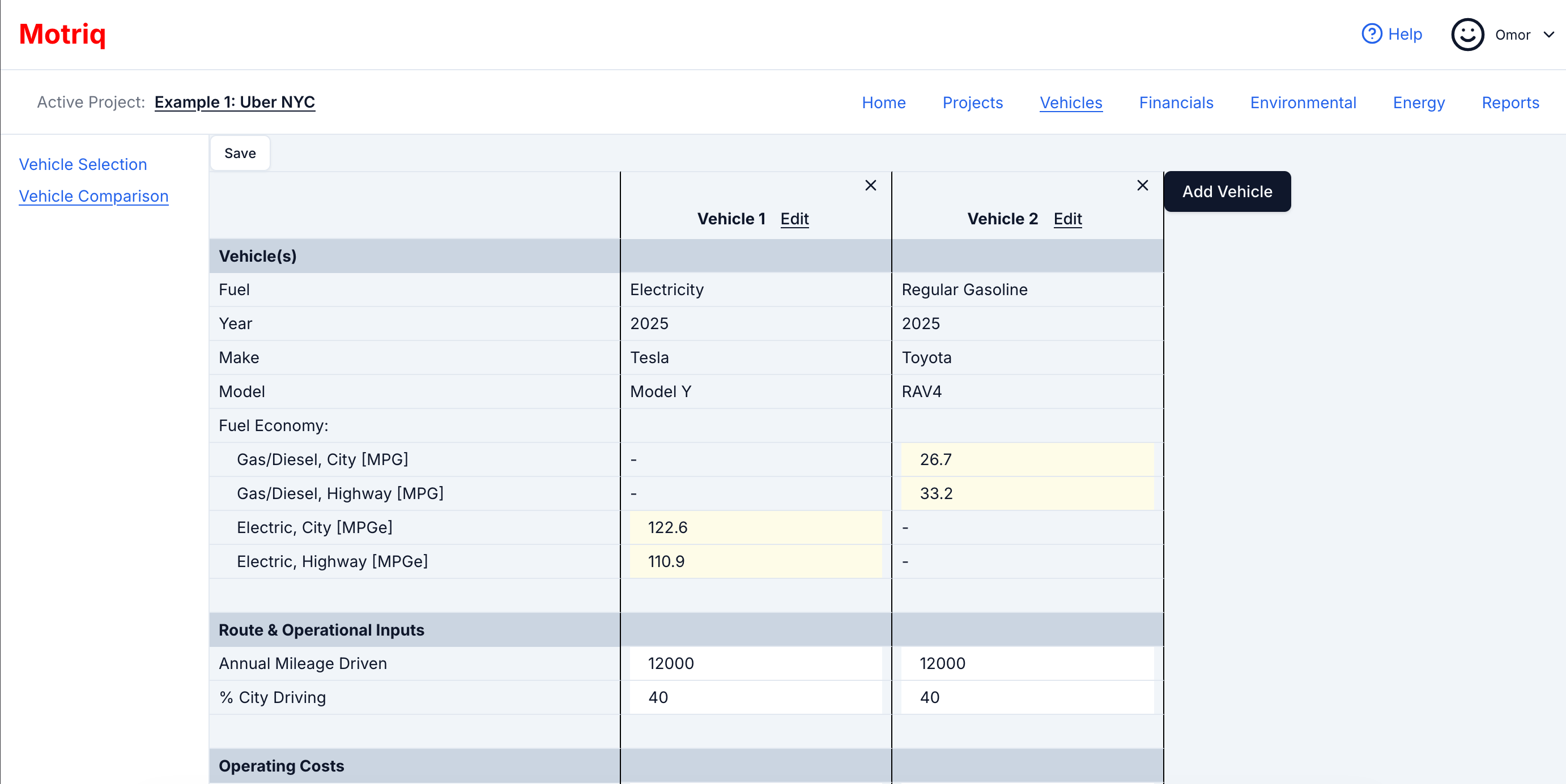Switch to the Financials tab
Viewport: 1566px width, 784px height.
[x=1176, y=103]
